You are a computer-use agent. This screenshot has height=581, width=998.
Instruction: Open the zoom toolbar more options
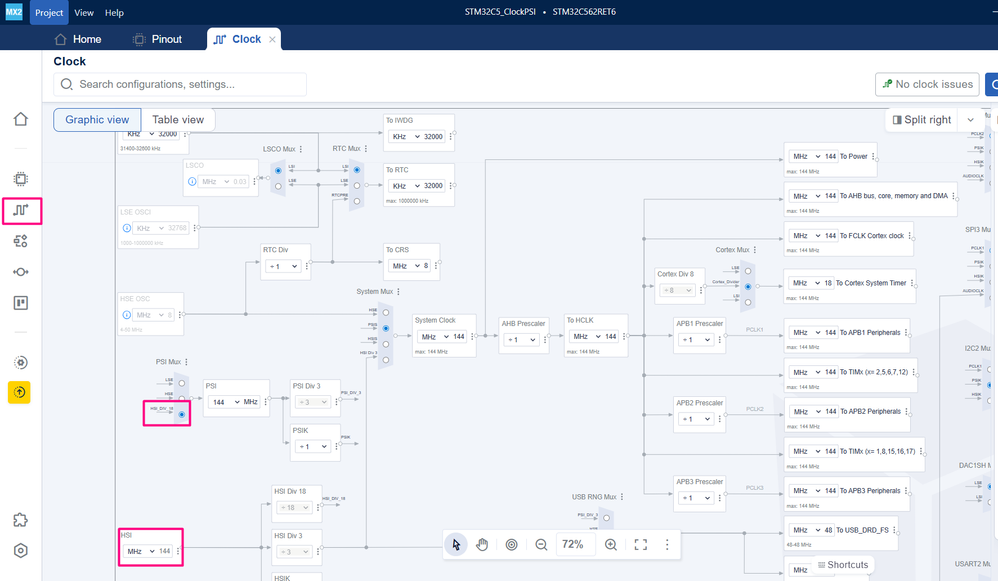coord(667,544)
